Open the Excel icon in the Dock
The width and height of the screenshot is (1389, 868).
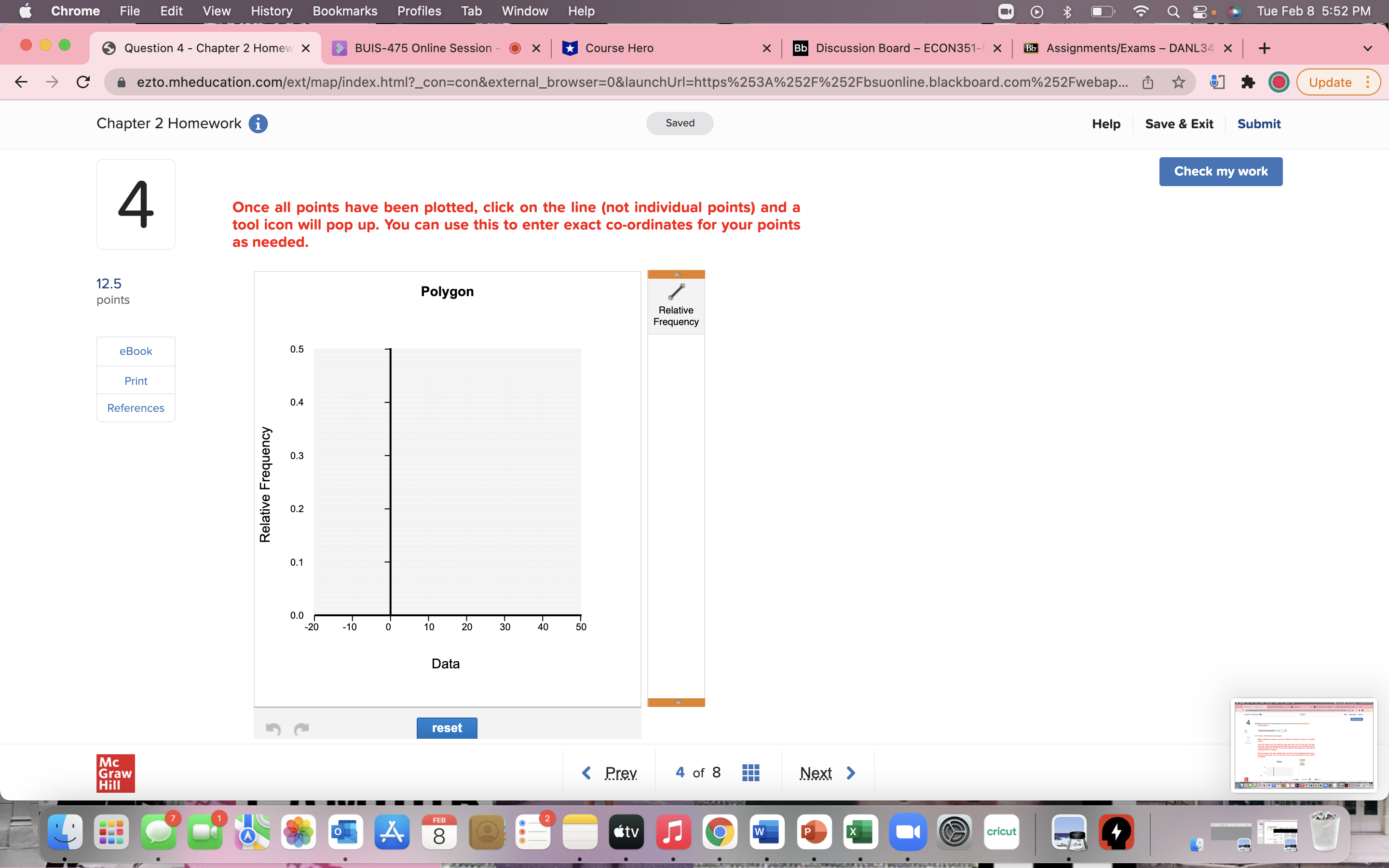point(860,831)
